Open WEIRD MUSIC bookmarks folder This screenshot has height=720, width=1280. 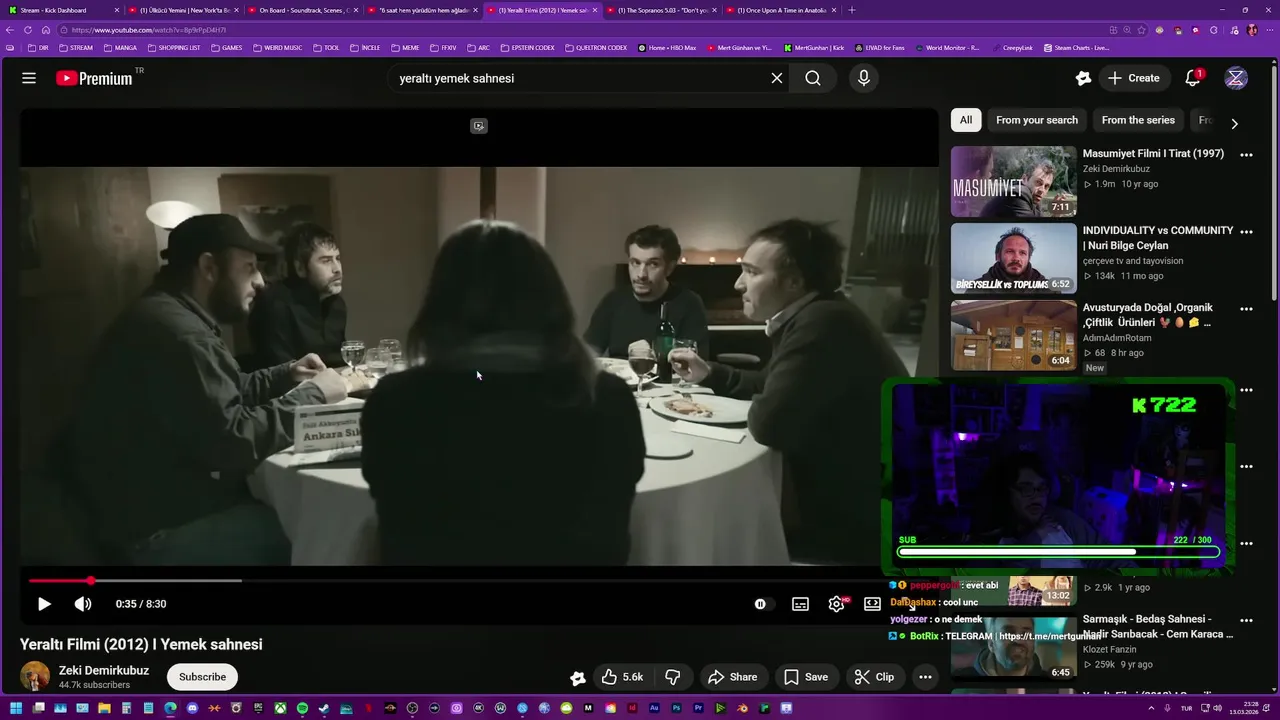(277, 47)
